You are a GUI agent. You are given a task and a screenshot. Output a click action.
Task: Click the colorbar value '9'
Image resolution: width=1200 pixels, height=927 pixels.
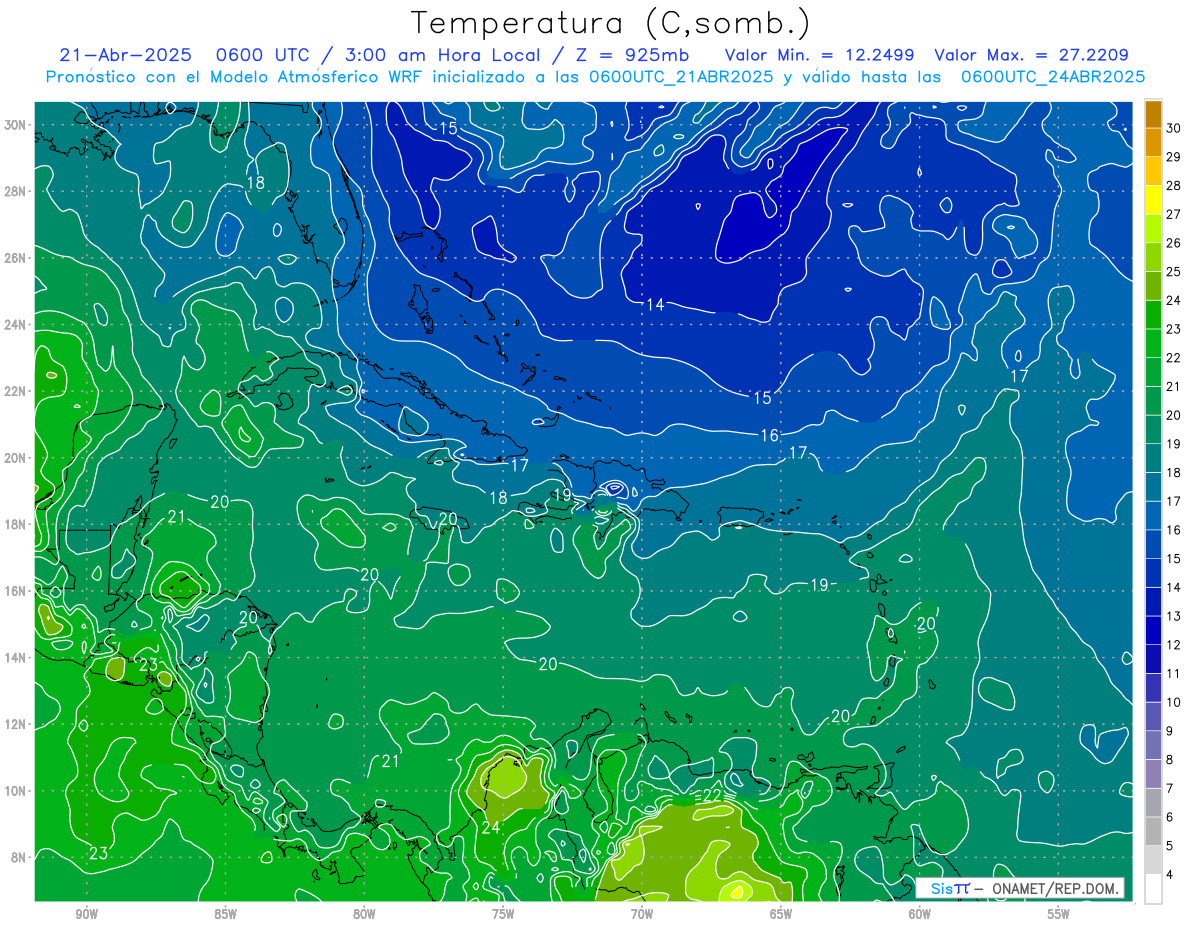(x=1170, y=731)
